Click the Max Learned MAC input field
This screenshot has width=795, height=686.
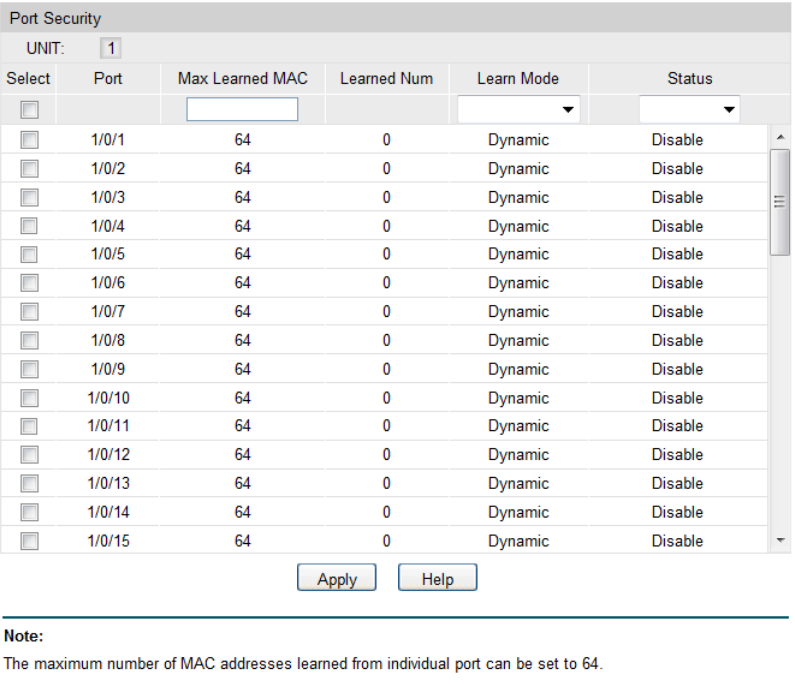point(242,109)
